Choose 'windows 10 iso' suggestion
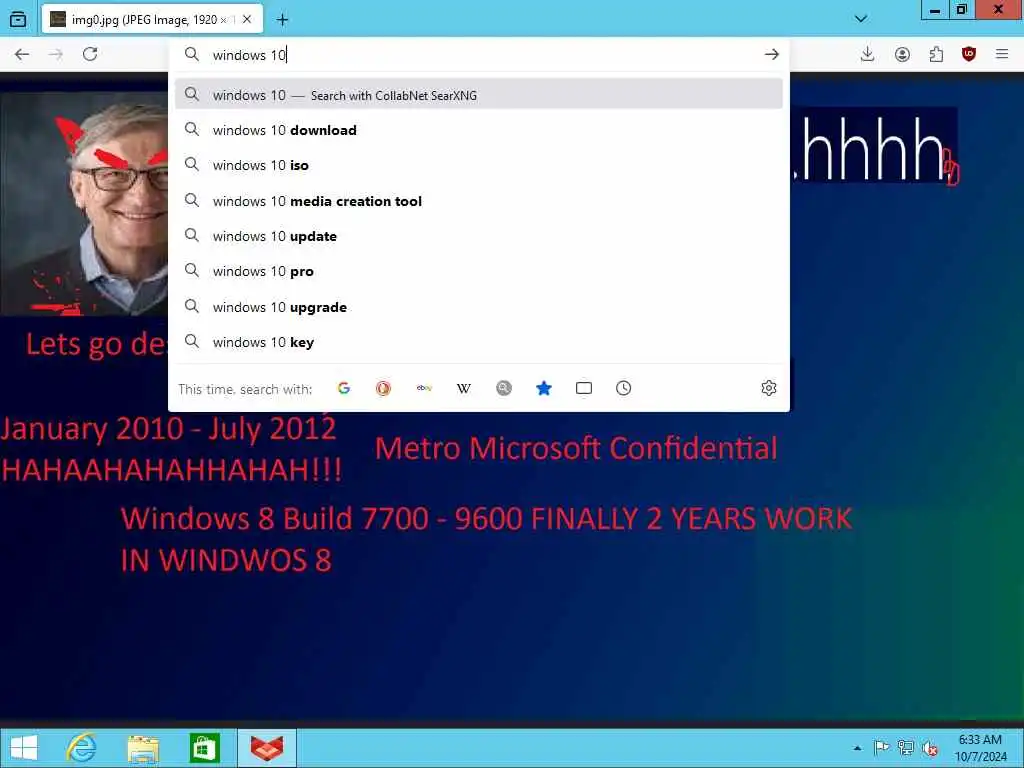The width and height of the screenshot is (1024, 768). tap(479, 165)
